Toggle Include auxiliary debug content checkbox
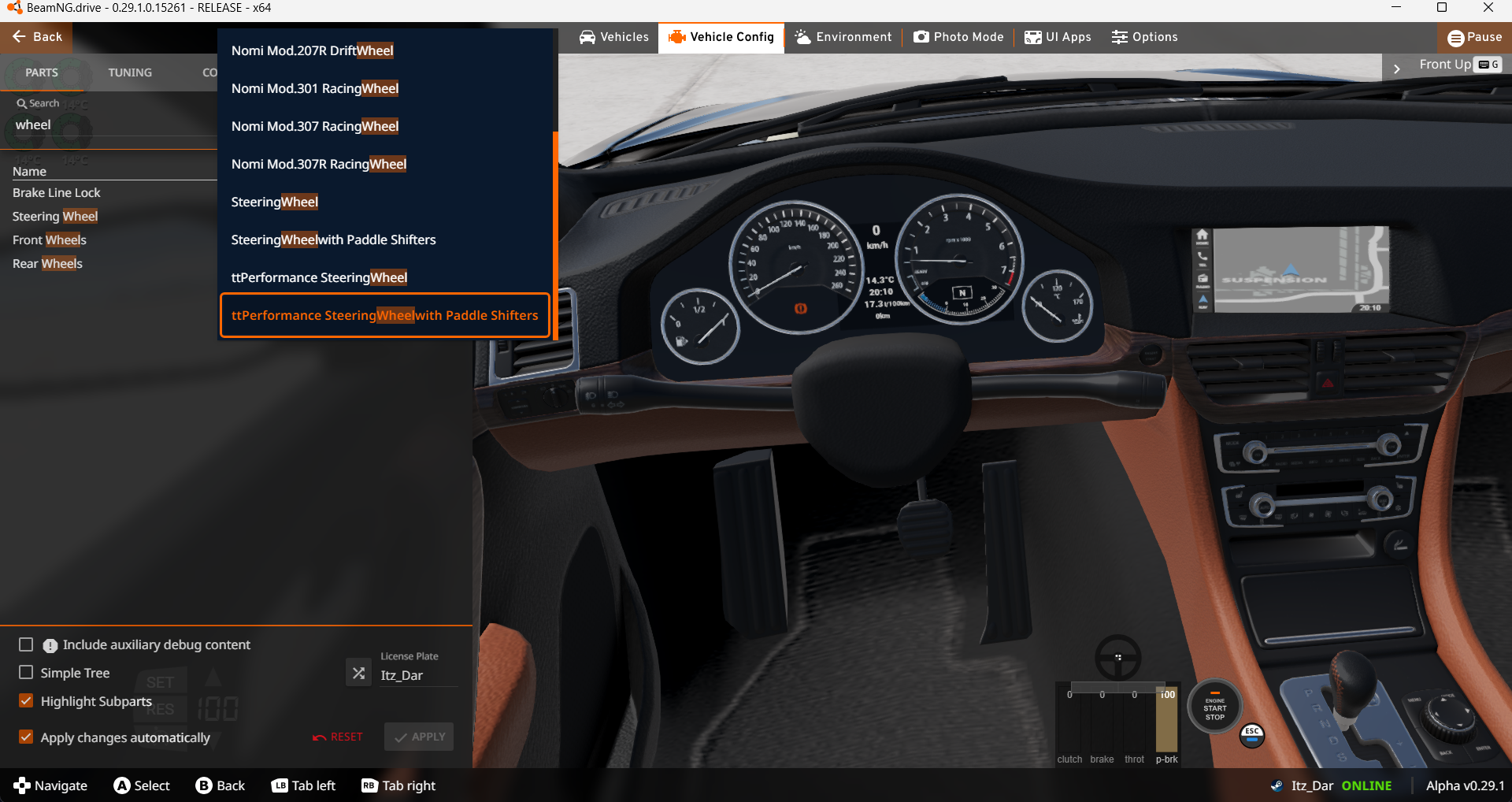 26,645
